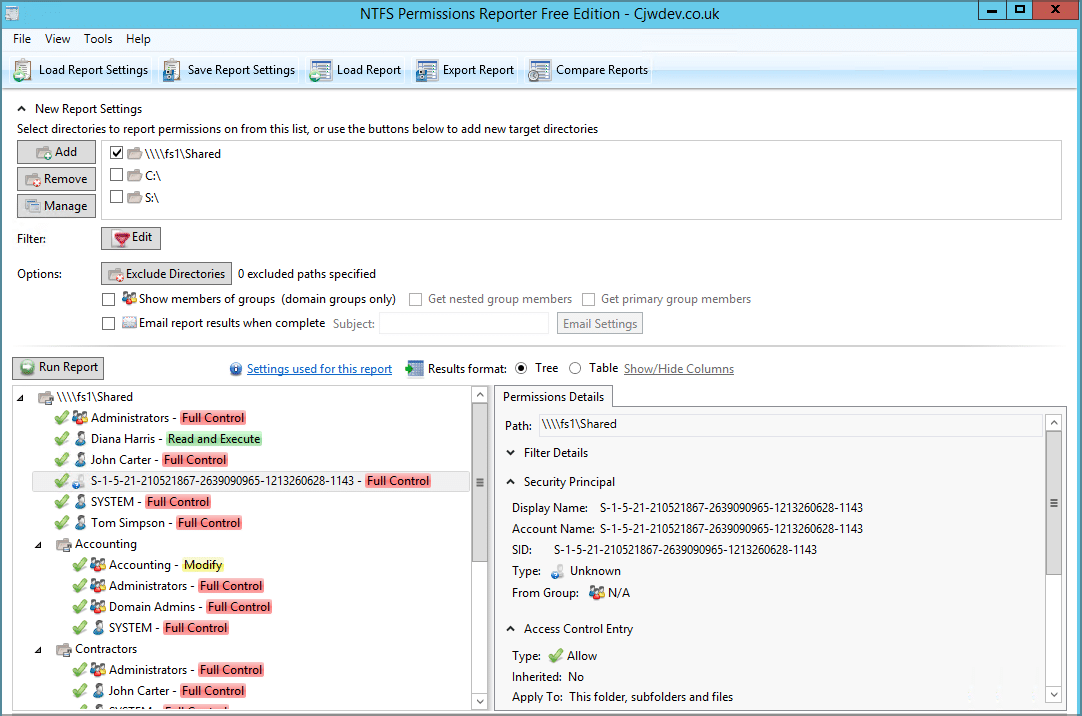Run the report with Run Report button
Viewport: 1082px width, 716px height.
(58, 368)
